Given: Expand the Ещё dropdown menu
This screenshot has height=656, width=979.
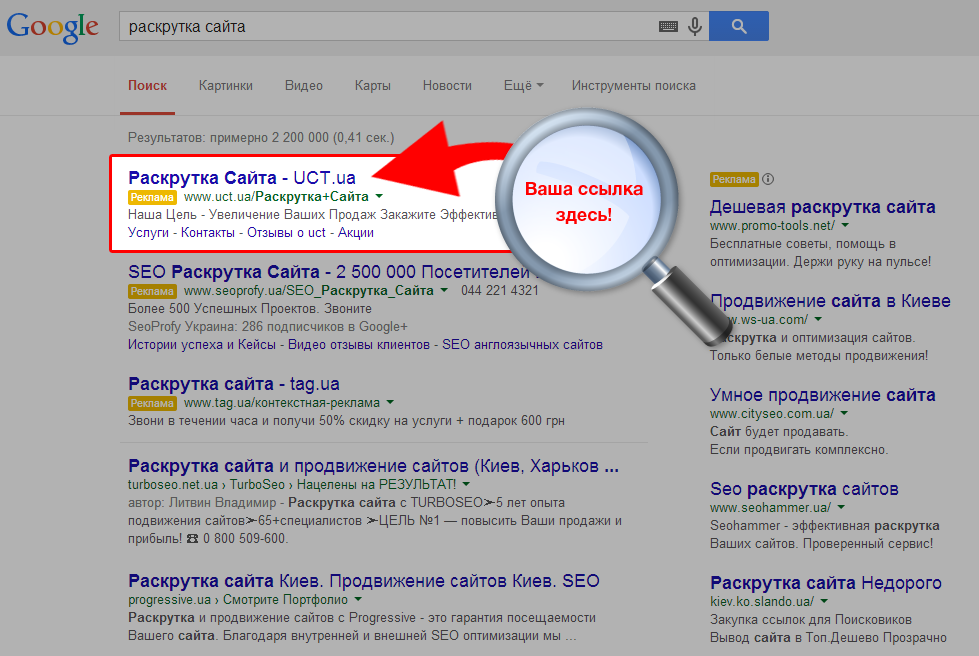Looking at the screenshot, I should (x=523, y=86).
